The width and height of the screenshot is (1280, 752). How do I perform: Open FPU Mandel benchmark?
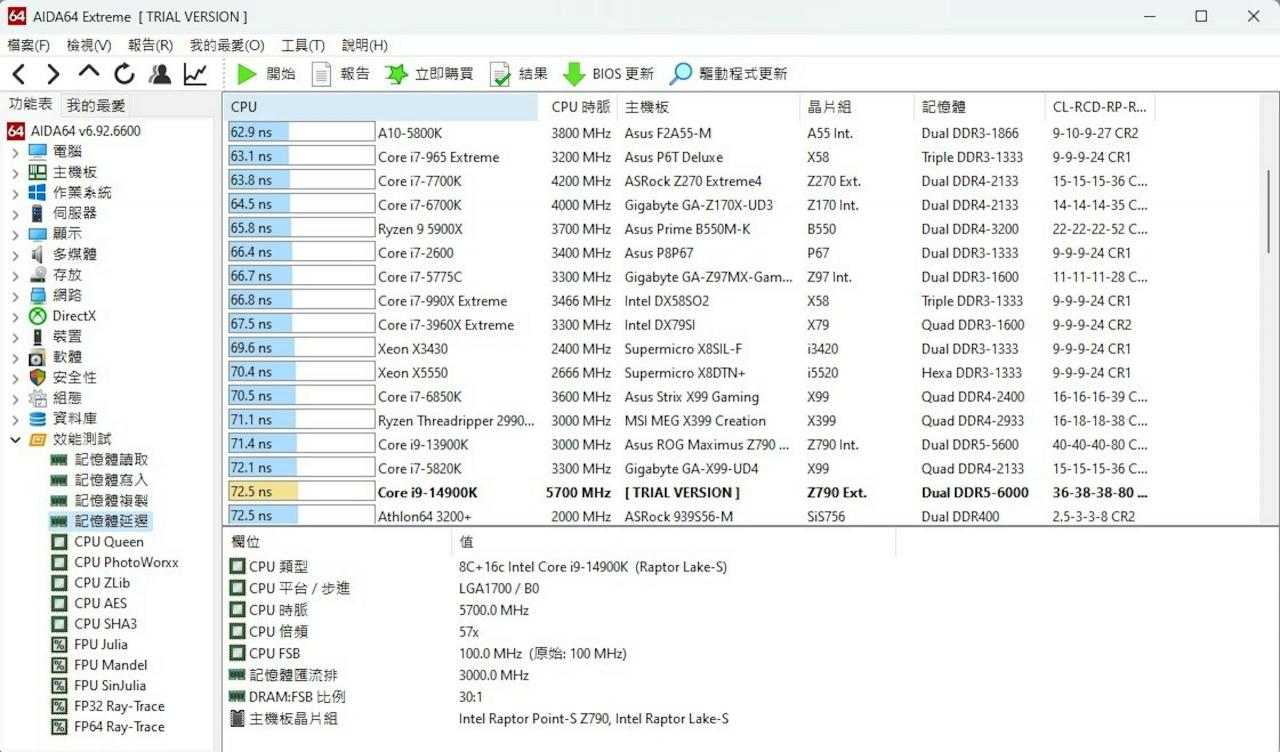[x=99, y=665]
